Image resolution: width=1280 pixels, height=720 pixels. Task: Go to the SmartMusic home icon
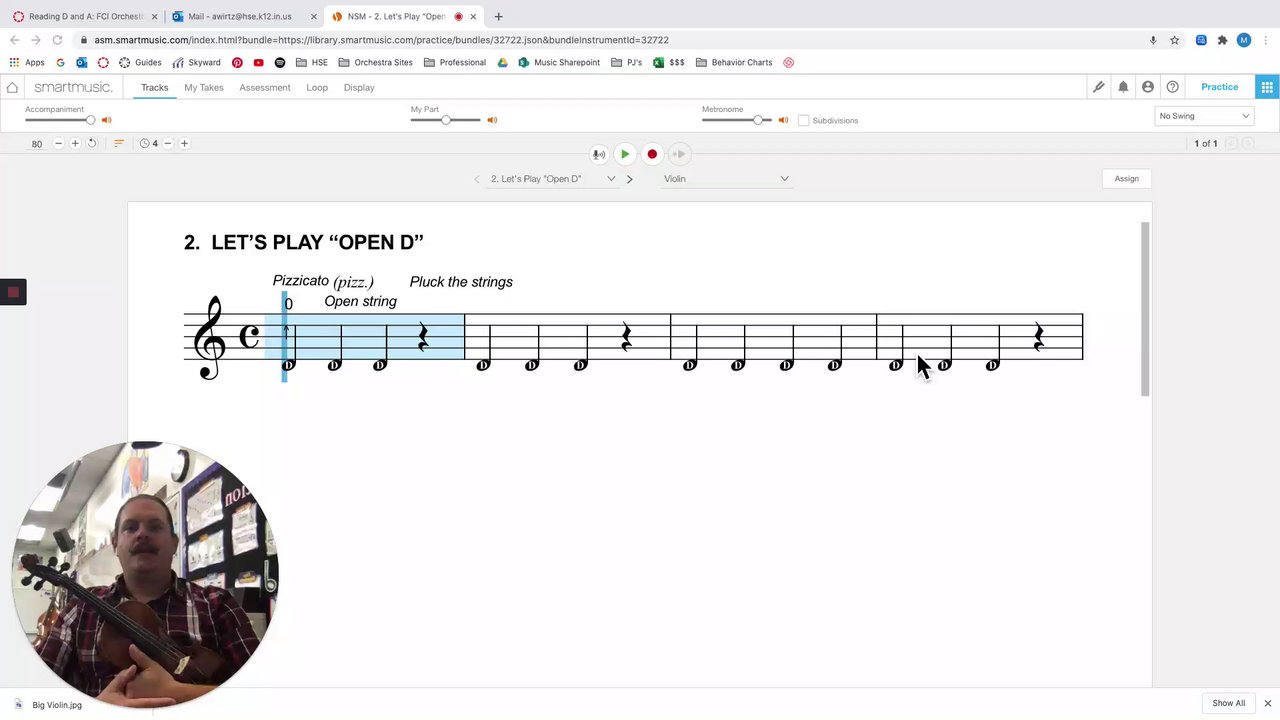click(x=12, y=87)
